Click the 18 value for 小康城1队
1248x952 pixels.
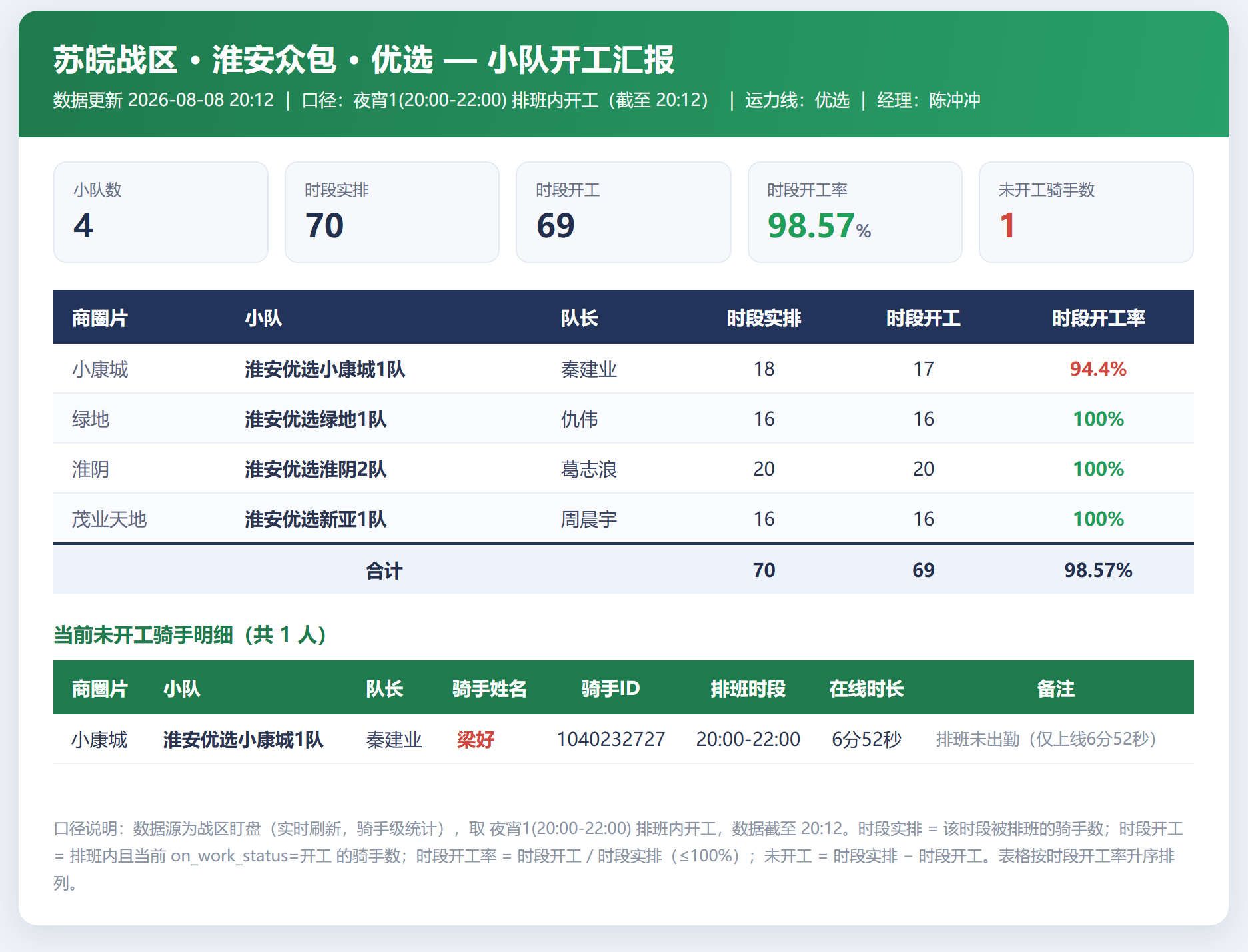[764, 369]
